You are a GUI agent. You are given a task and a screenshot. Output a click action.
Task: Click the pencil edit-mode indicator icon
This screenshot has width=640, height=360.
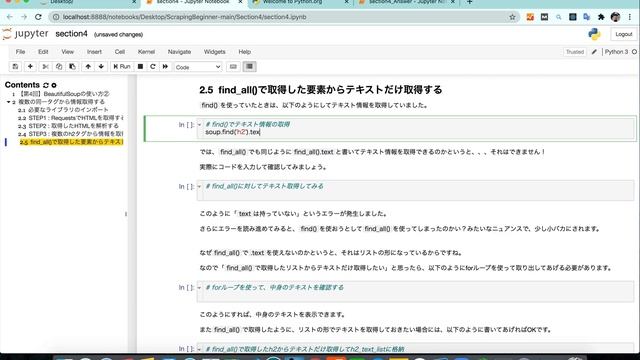[x=594, y=52]
